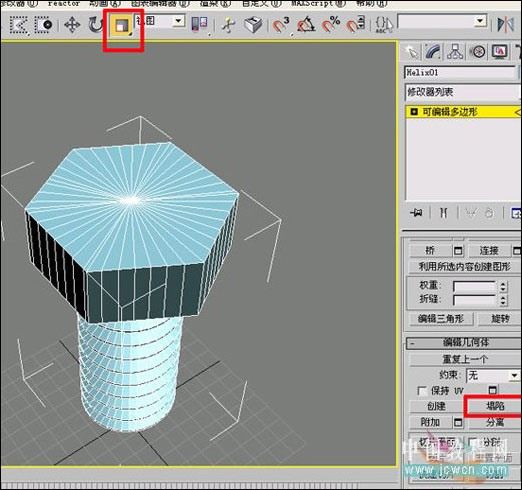
Task: Open the named selection sets dropdown
Action: point(442,22)
